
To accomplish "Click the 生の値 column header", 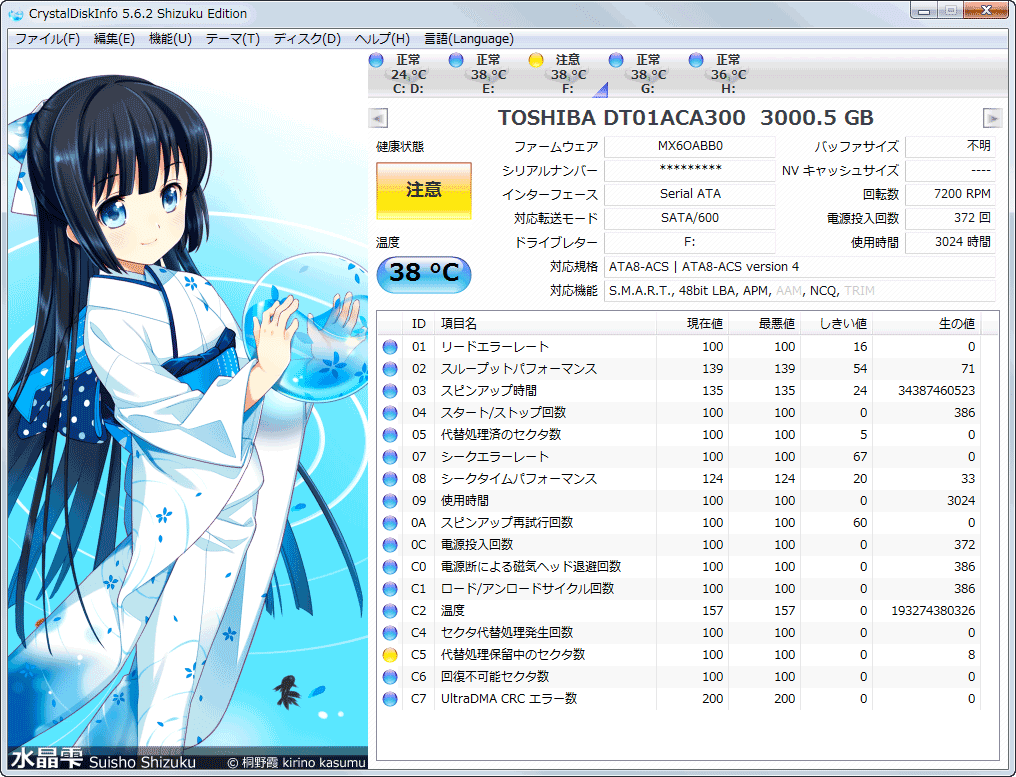I will [x=927, y=323].
